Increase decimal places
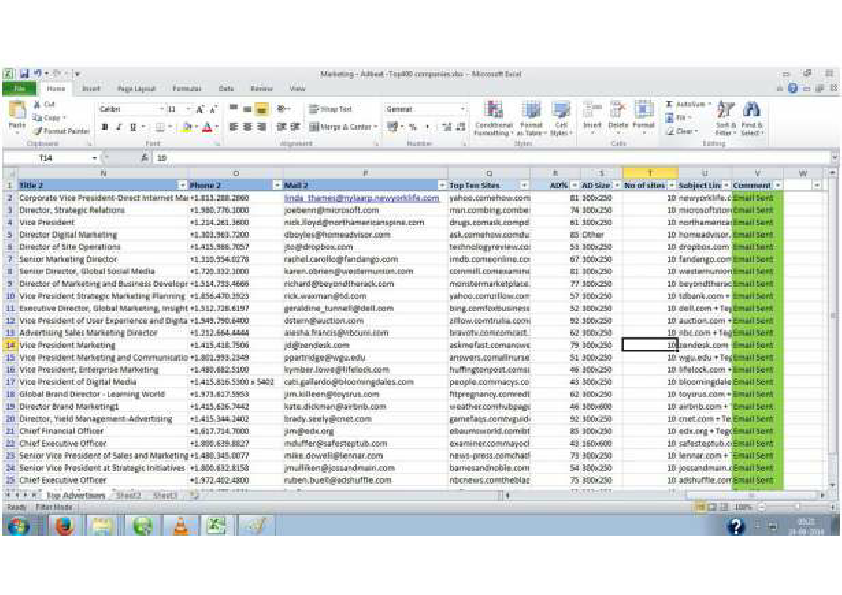This screenshot has height=595, width=842. coord(447,127)
